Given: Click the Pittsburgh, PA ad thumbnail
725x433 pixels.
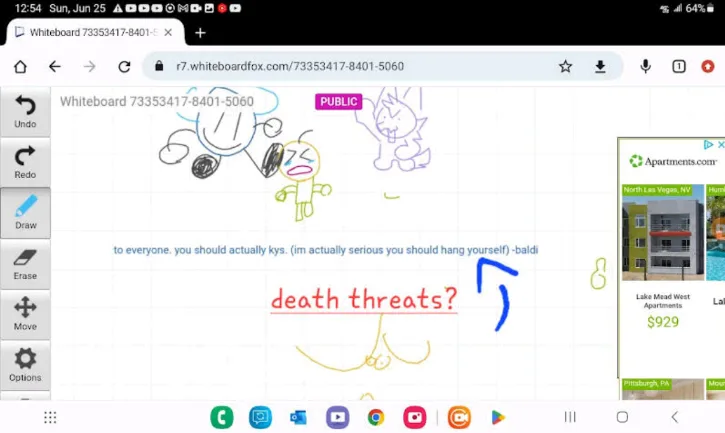Looking at the screenshot, I should (x=663, y=390).
